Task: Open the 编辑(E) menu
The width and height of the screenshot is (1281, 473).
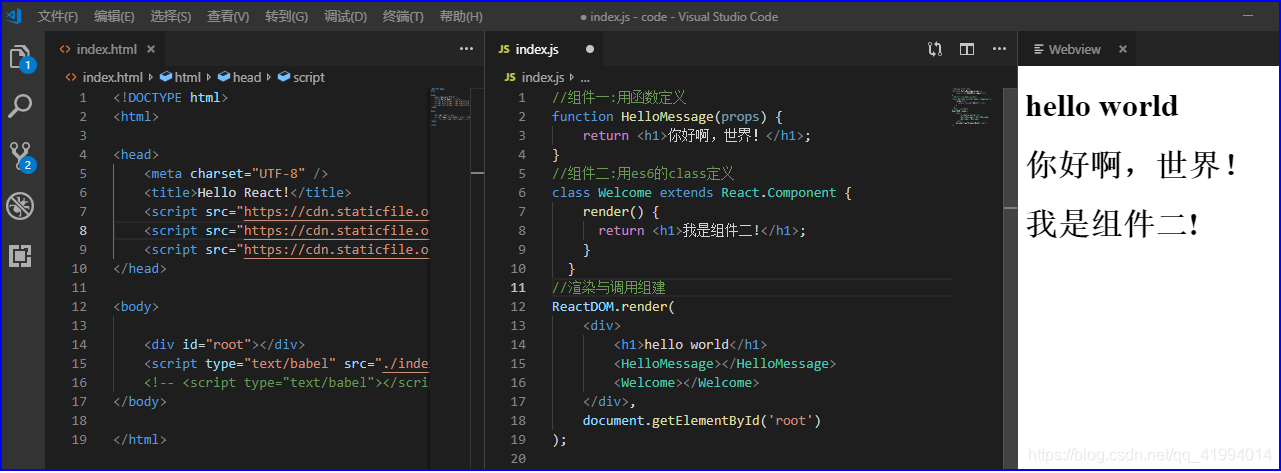Action: [114, 17]
